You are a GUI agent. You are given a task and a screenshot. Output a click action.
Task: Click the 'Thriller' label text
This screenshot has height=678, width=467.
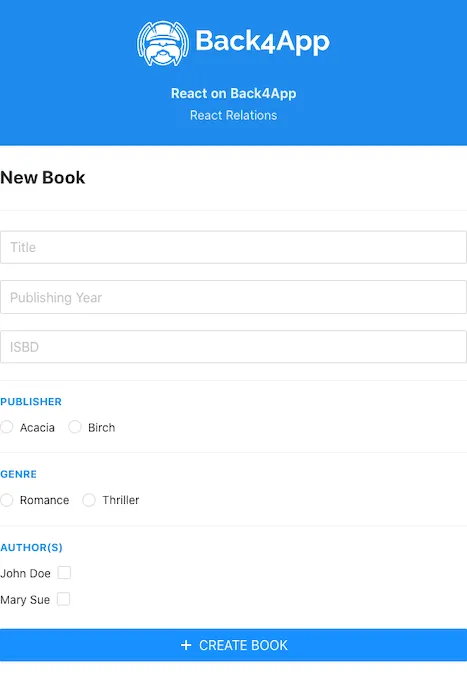121,500
